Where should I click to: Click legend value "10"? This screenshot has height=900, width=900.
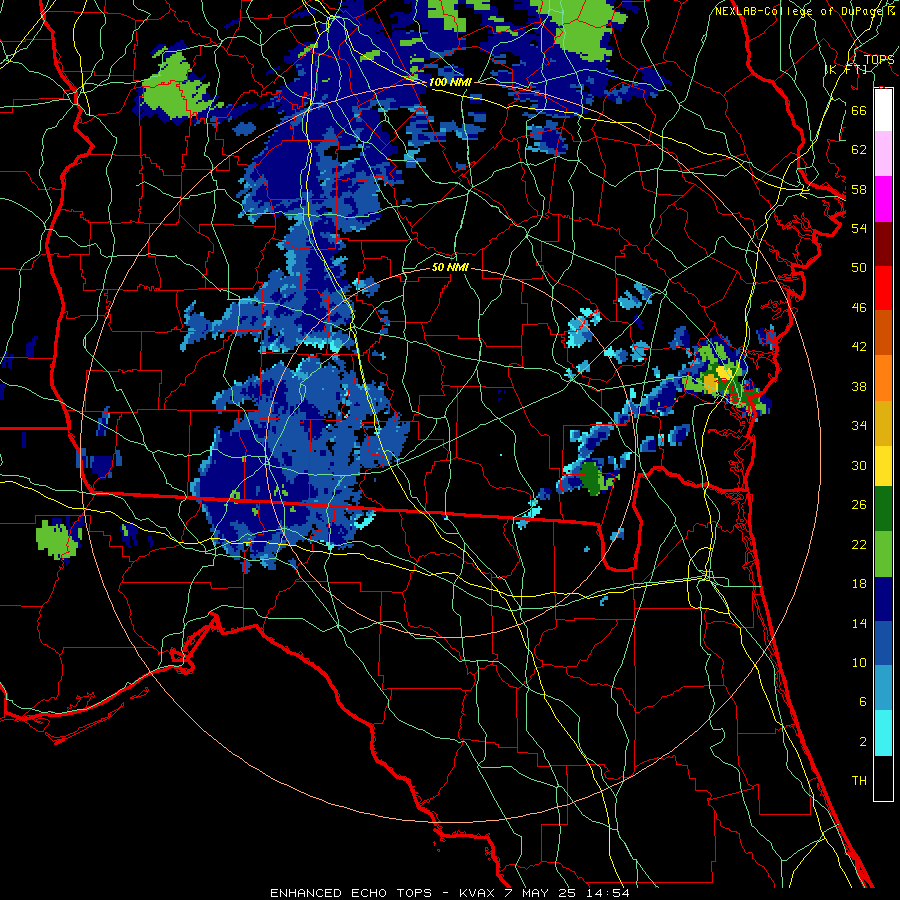pyautogui.click(x=859, y=662)
